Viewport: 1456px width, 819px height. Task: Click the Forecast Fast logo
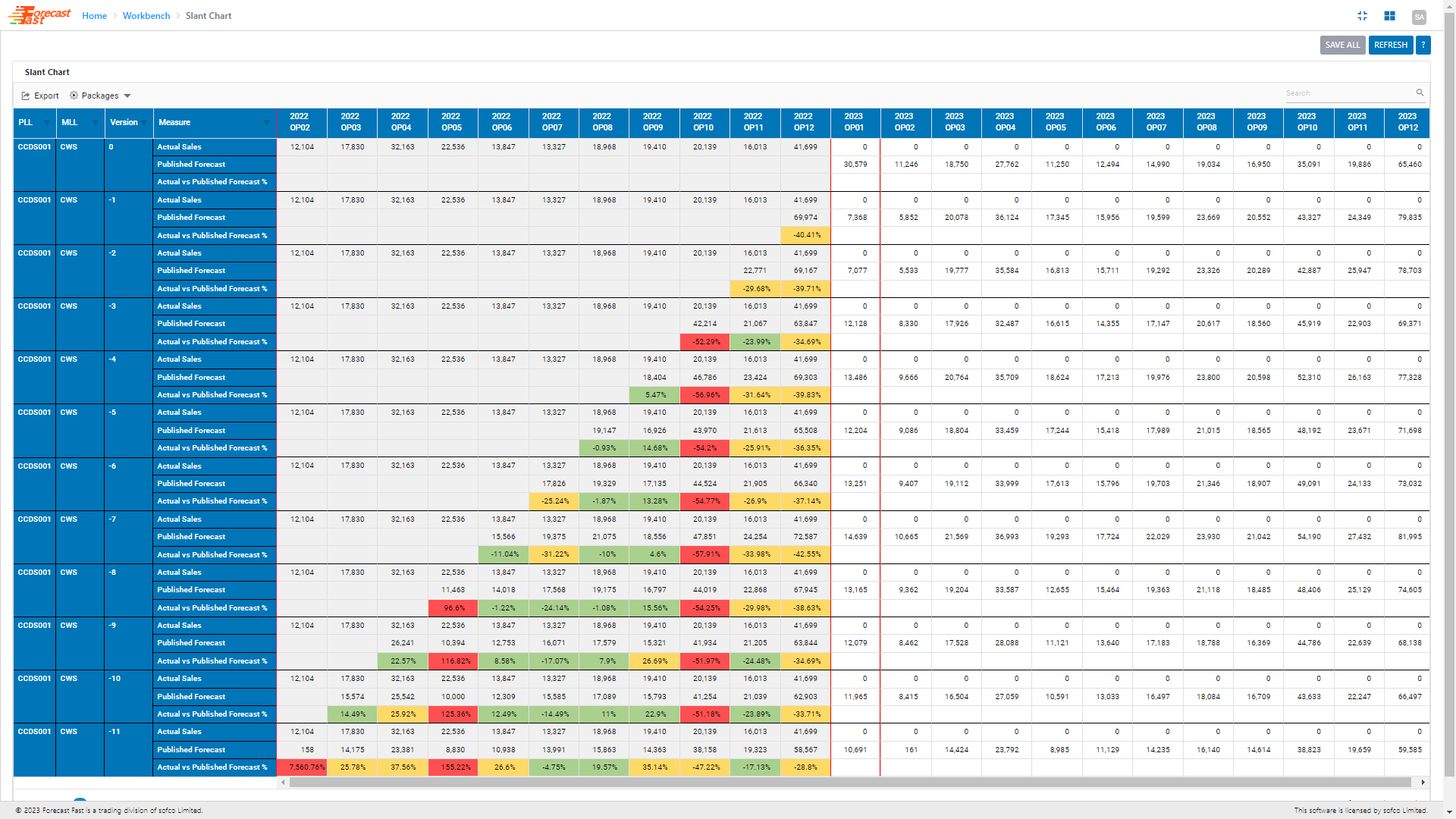point(39,14)
